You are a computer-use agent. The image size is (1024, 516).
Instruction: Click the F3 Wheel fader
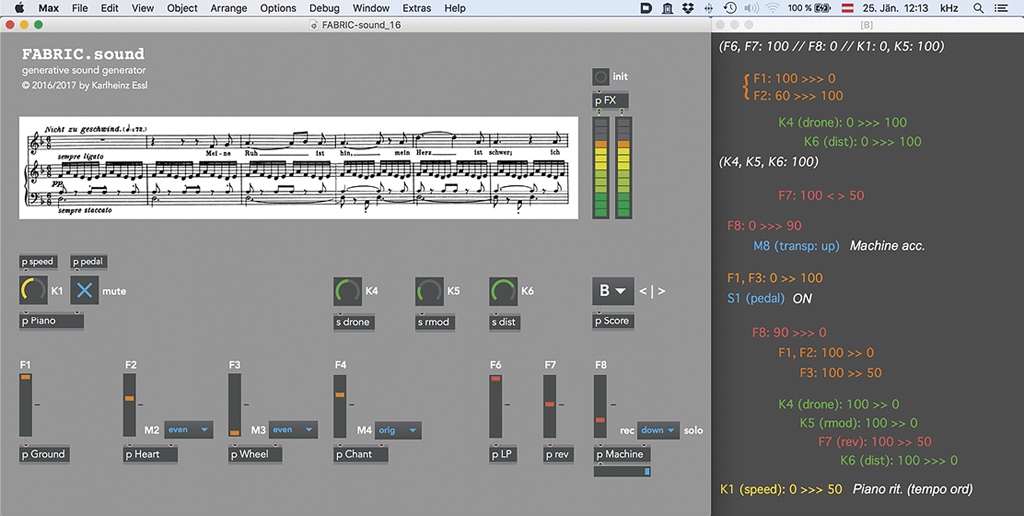click(234, 405)
